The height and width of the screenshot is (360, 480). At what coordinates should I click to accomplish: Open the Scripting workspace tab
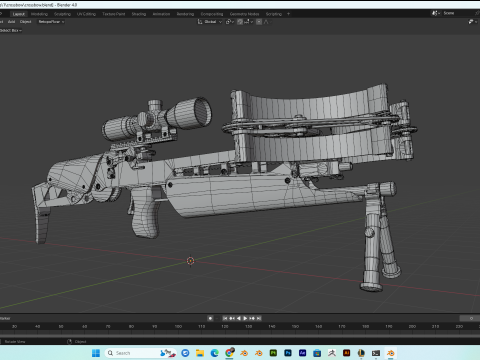[274, 14]
